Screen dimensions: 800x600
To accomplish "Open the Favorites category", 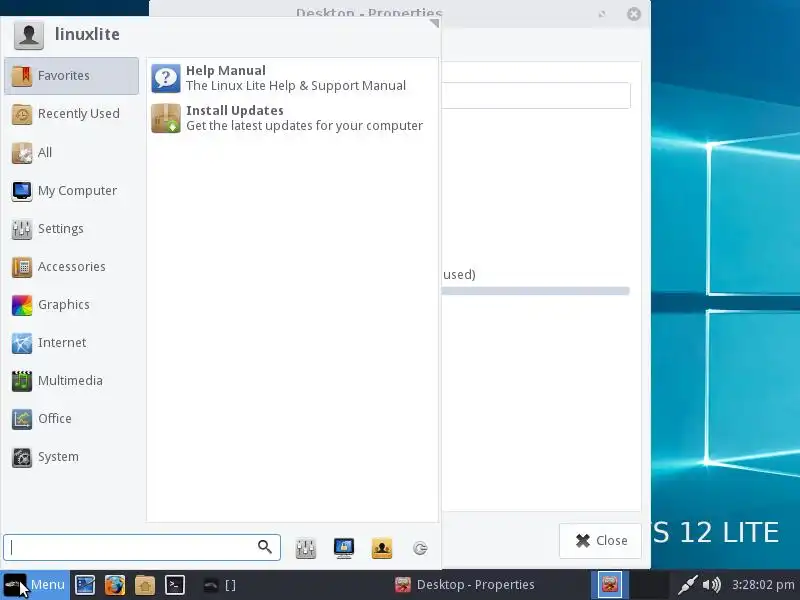I will click(x=71, y=76).
